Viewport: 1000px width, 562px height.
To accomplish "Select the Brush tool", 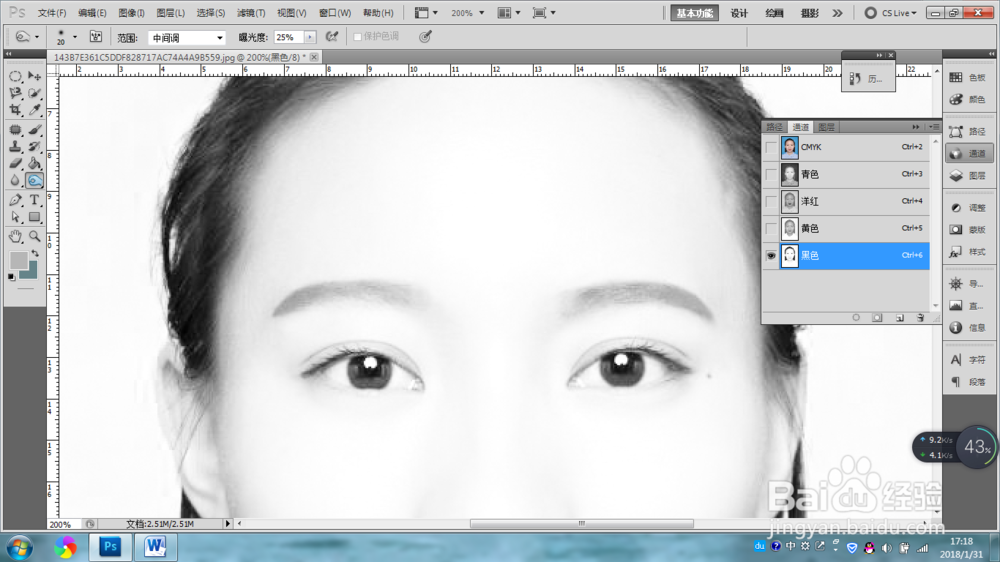I will point(34,130).
